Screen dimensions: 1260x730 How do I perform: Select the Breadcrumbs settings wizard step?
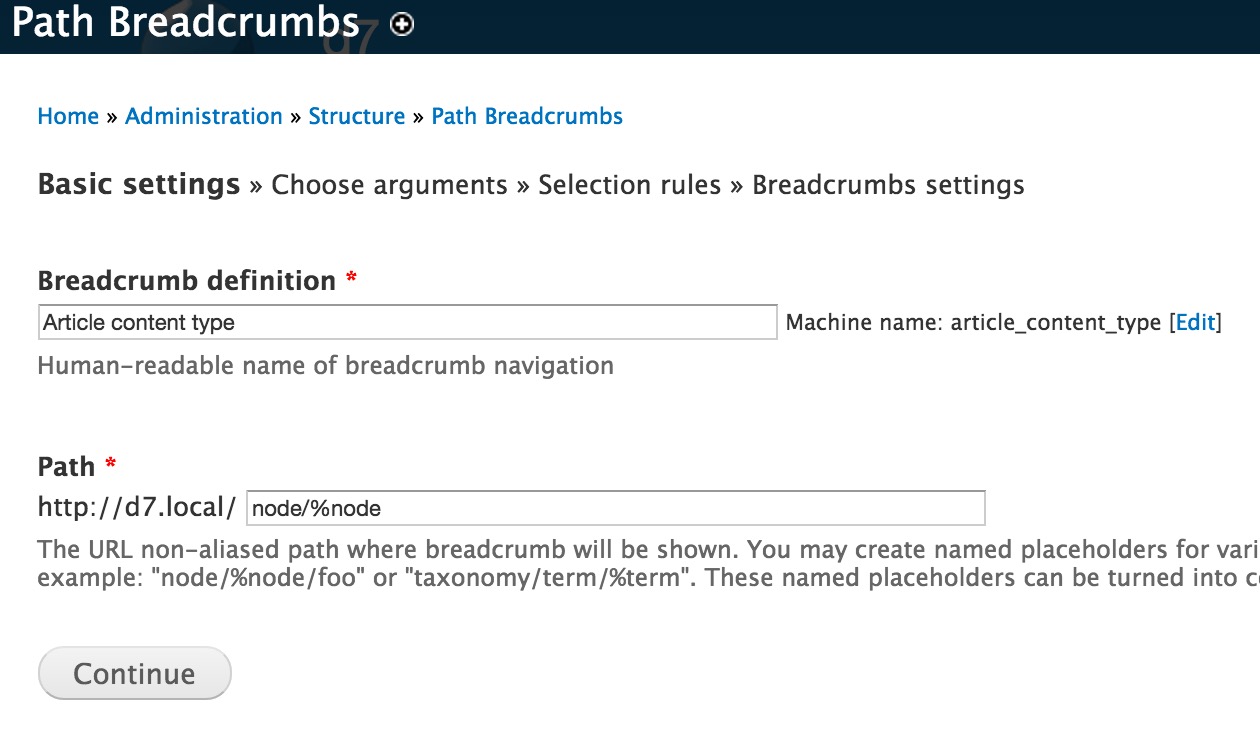click(888, 185)
